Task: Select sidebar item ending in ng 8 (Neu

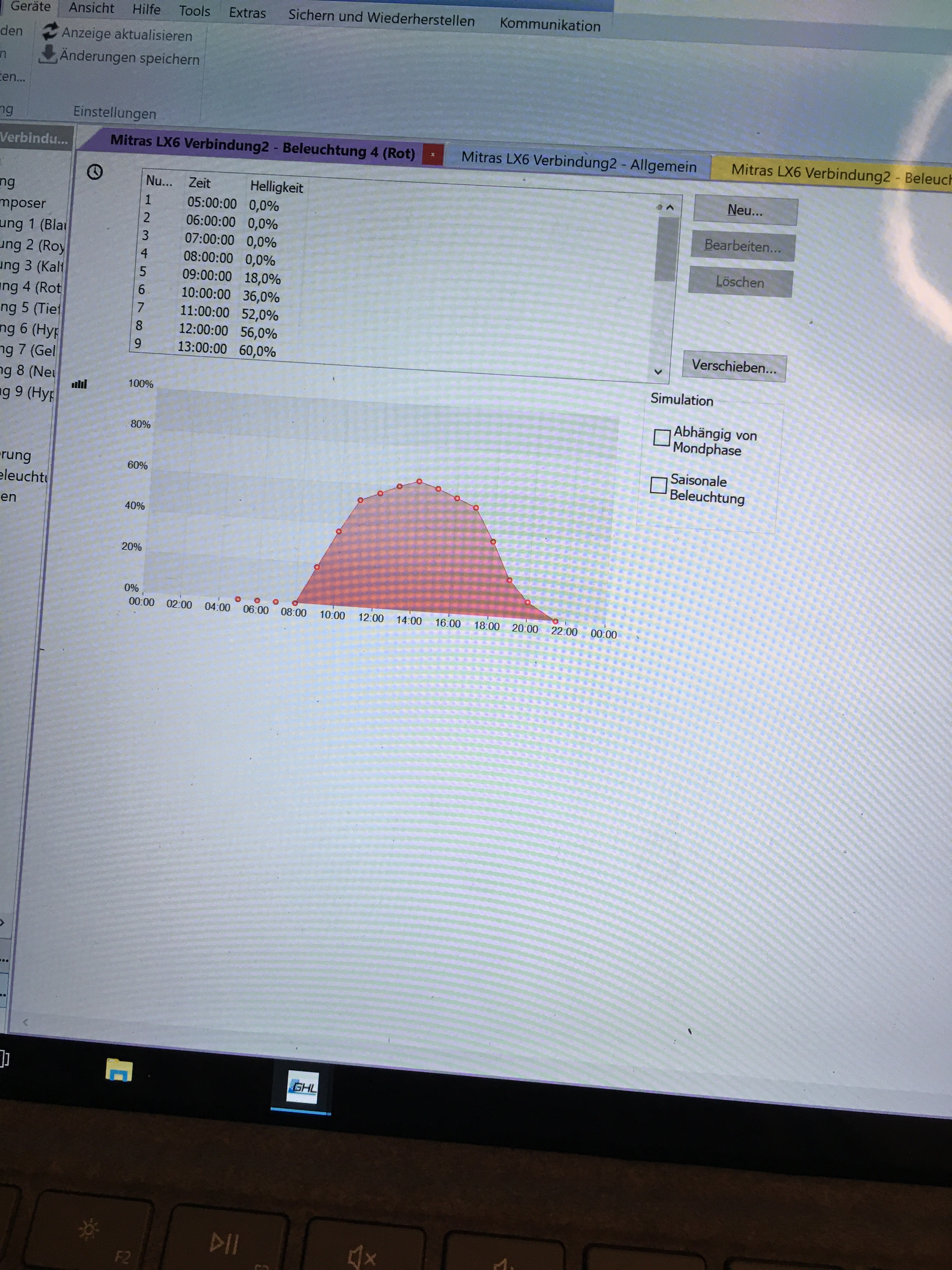Action: pyautogui.click(x=27, y=371)
